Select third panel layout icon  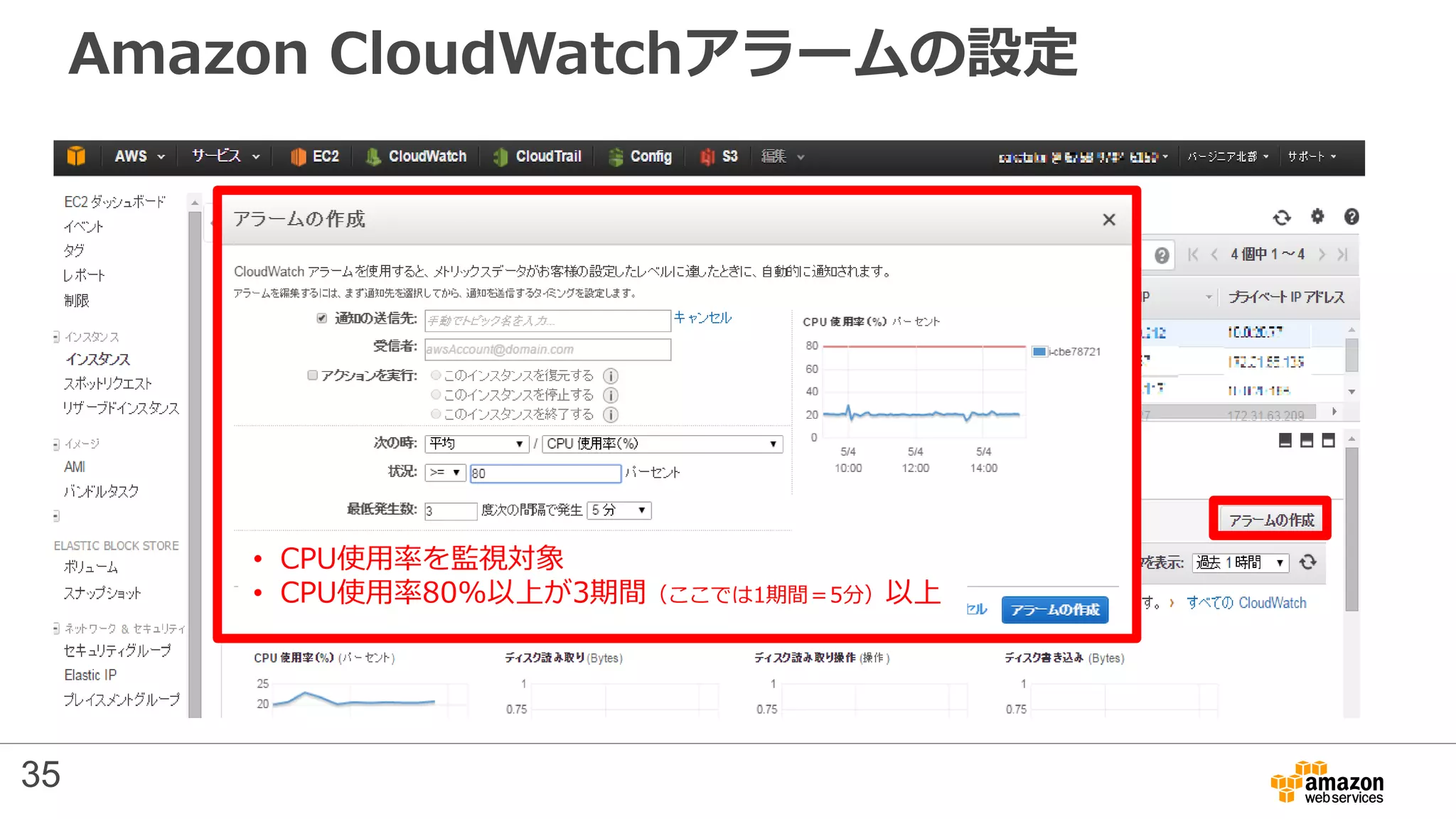(x=1328, y=441)
